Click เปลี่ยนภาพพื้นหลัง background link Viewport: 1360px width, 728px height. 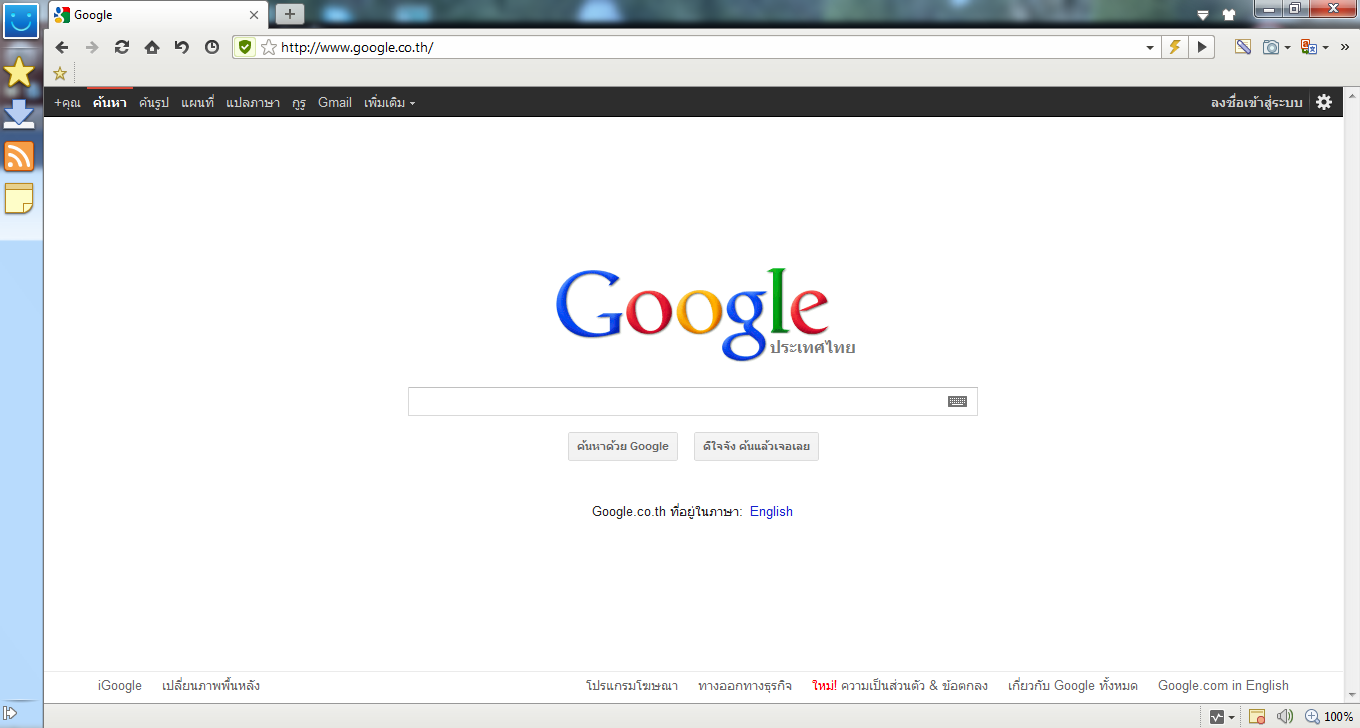click(x=211, y=685)
